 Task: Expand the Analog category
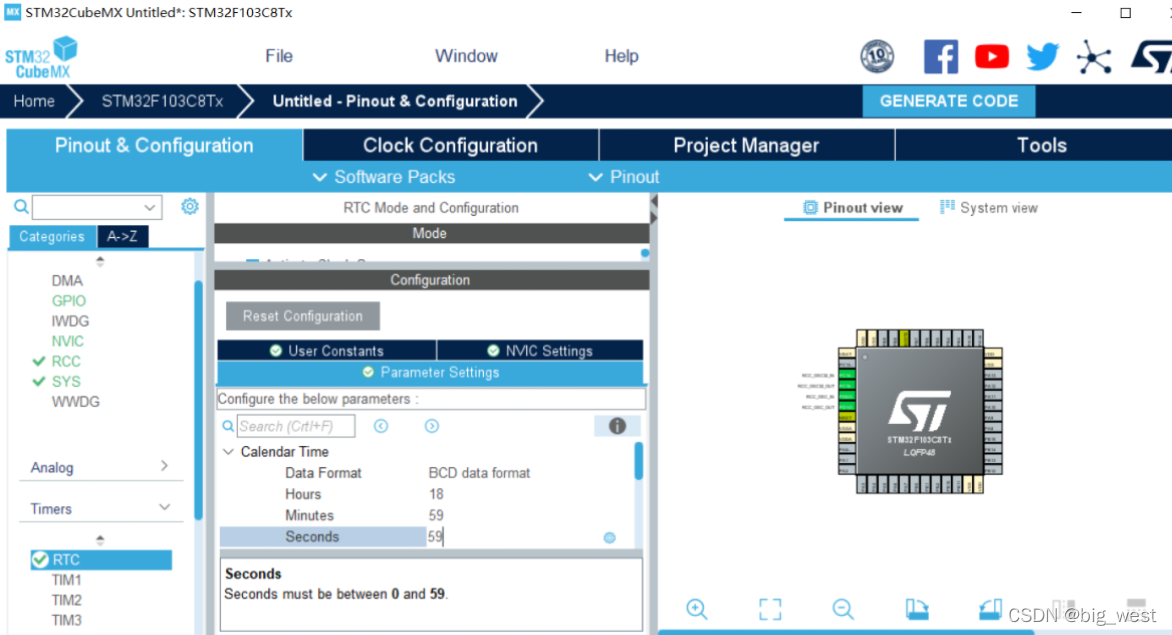coord(99,467)
